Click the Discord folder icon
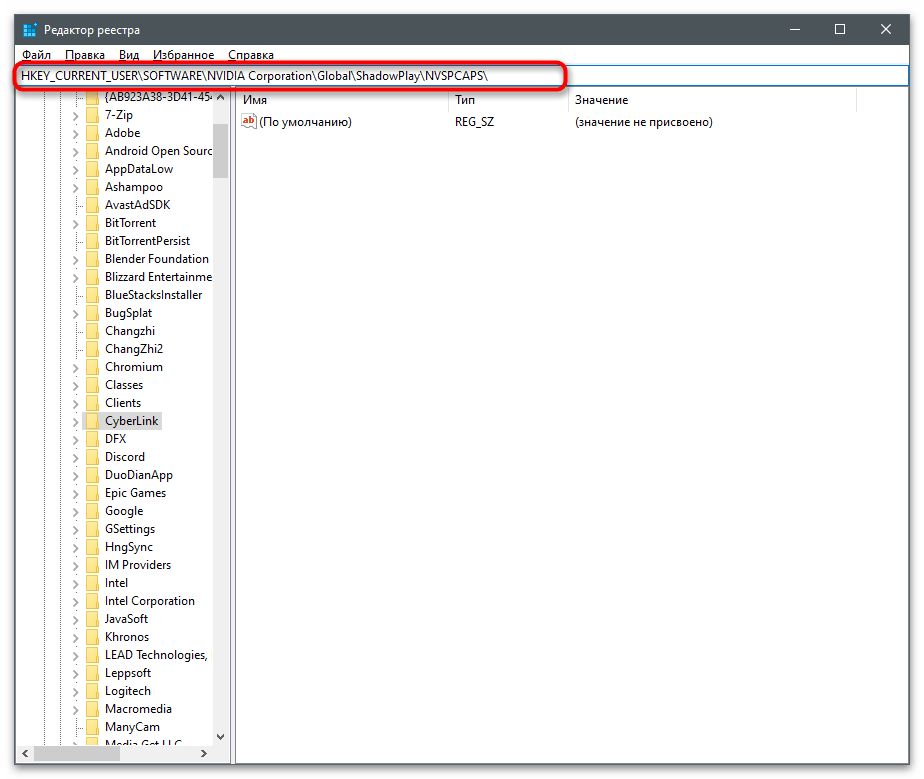This screenshot has width=924, height=779. pos(93,457)
